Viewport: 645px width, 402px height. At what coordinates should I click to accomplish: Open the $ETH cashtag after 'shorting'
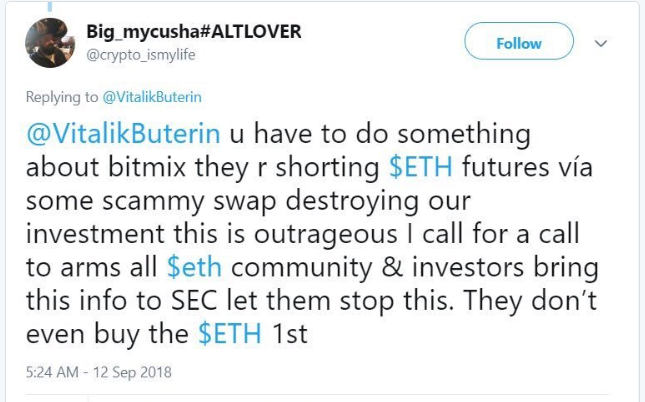point(418,164)
